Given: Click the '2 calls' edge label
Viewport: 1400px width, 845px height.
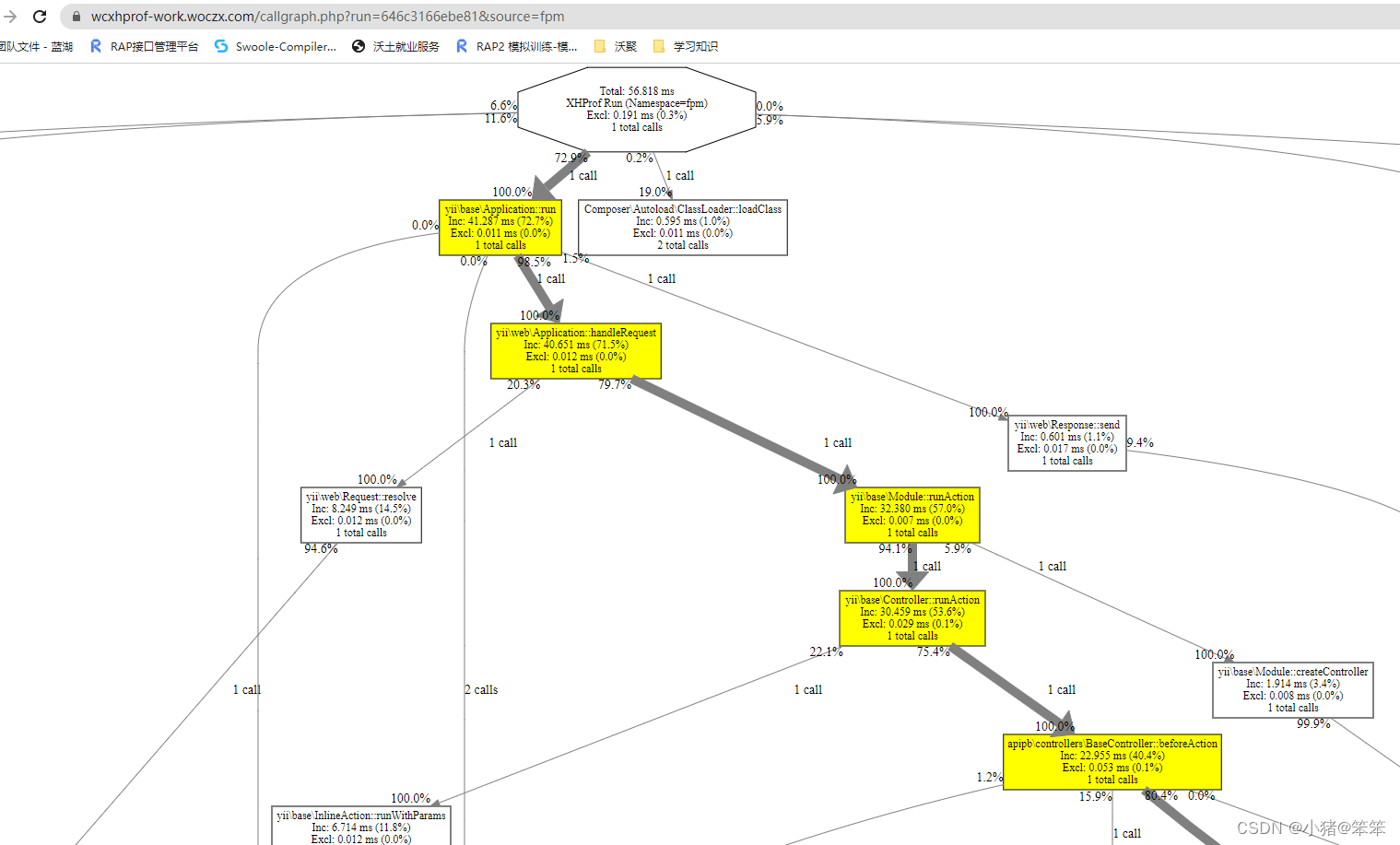Looking at the screenshot, I should coord(481,689).
